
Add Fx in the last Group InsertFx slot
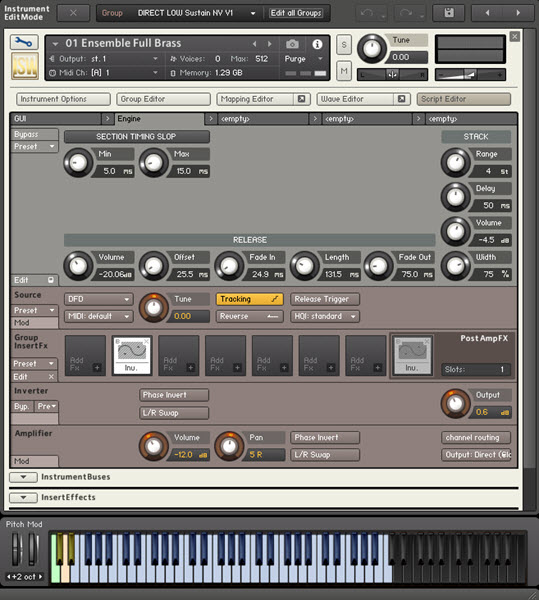365,355
